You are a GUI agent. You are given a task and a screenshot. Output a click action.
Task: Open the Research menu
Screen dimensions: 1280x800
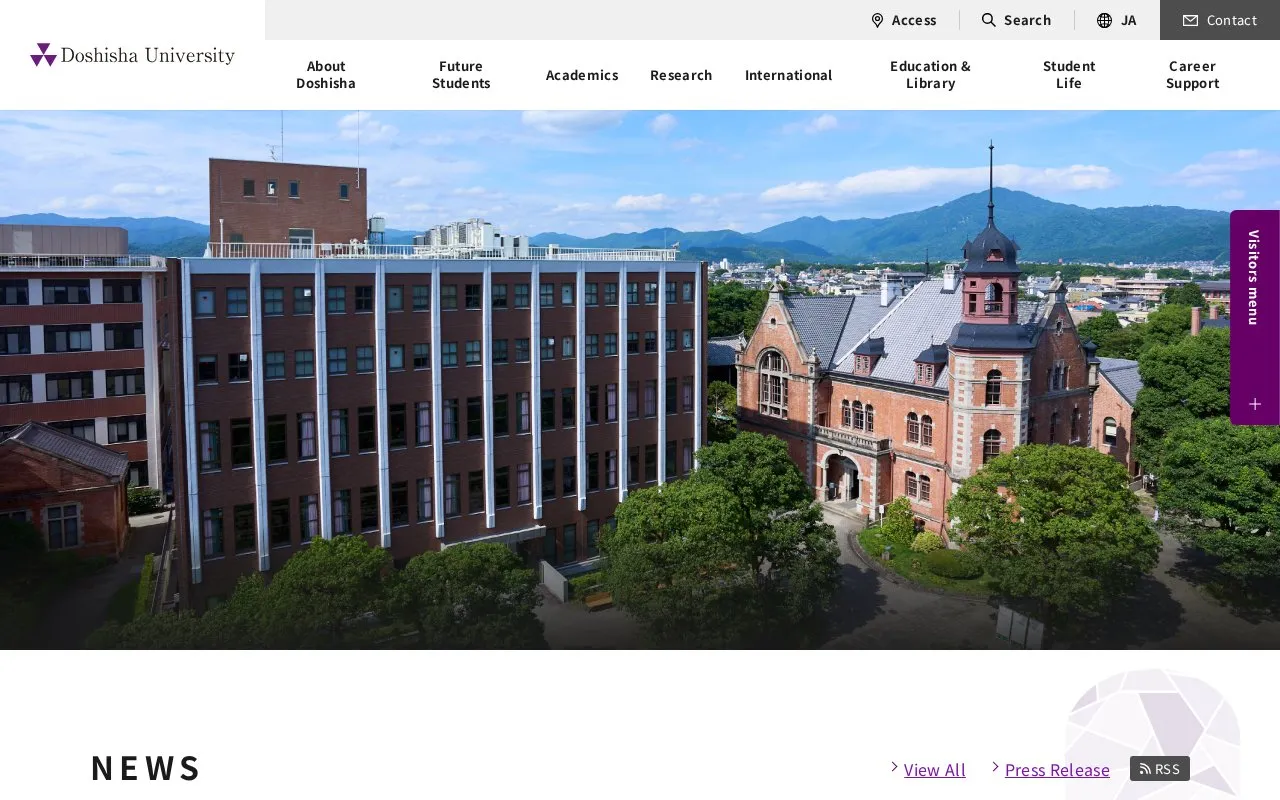[681, 75]
